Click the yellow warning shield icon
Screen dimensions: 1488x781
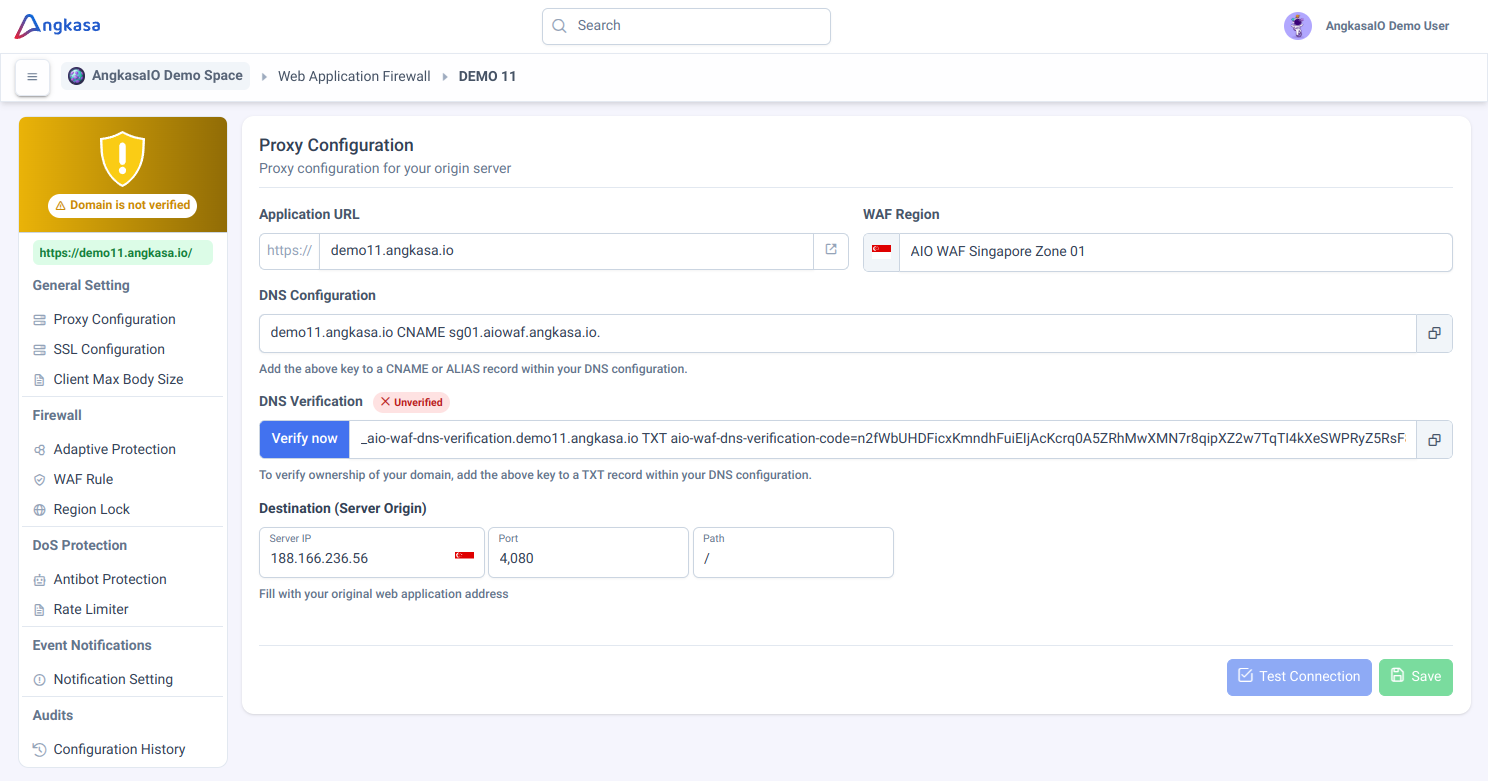point(123,158)
